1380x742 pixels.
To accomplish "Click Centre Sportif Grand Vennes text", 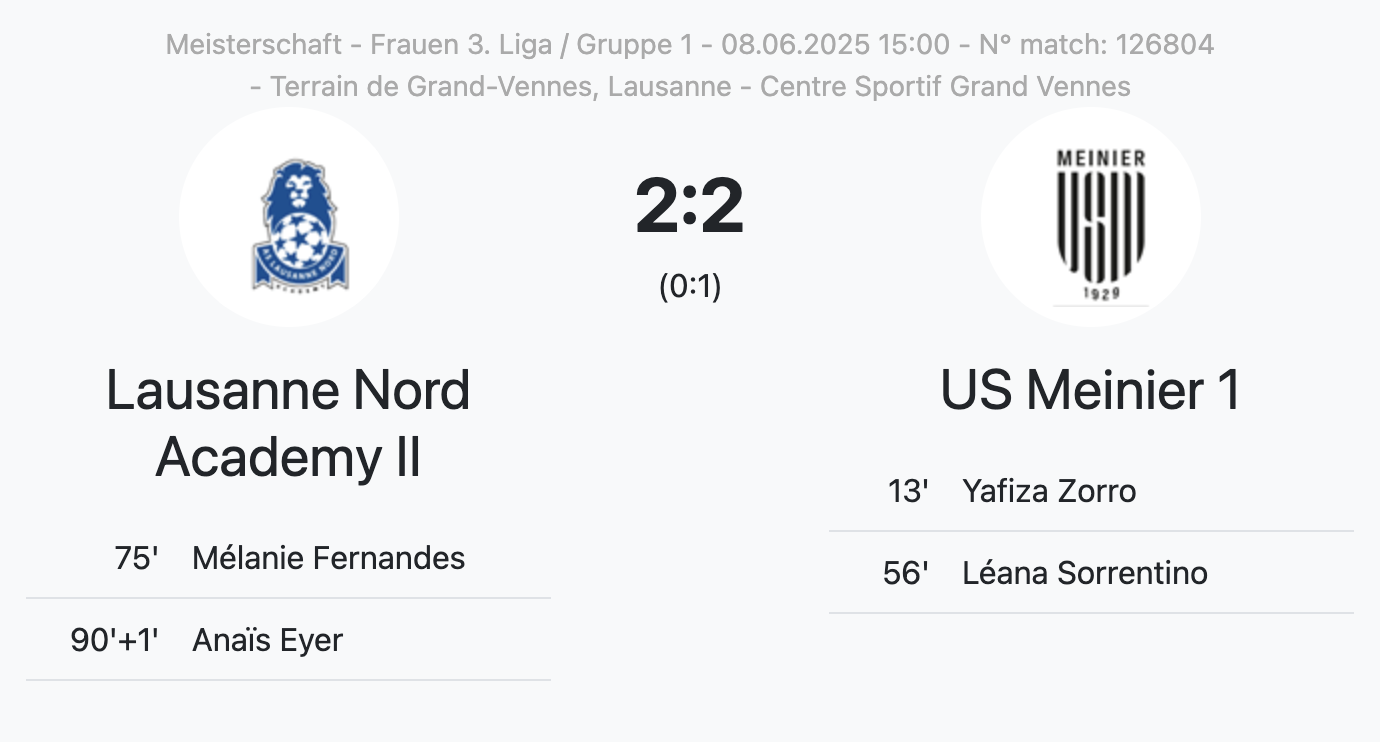I will [x=945, y=87].
